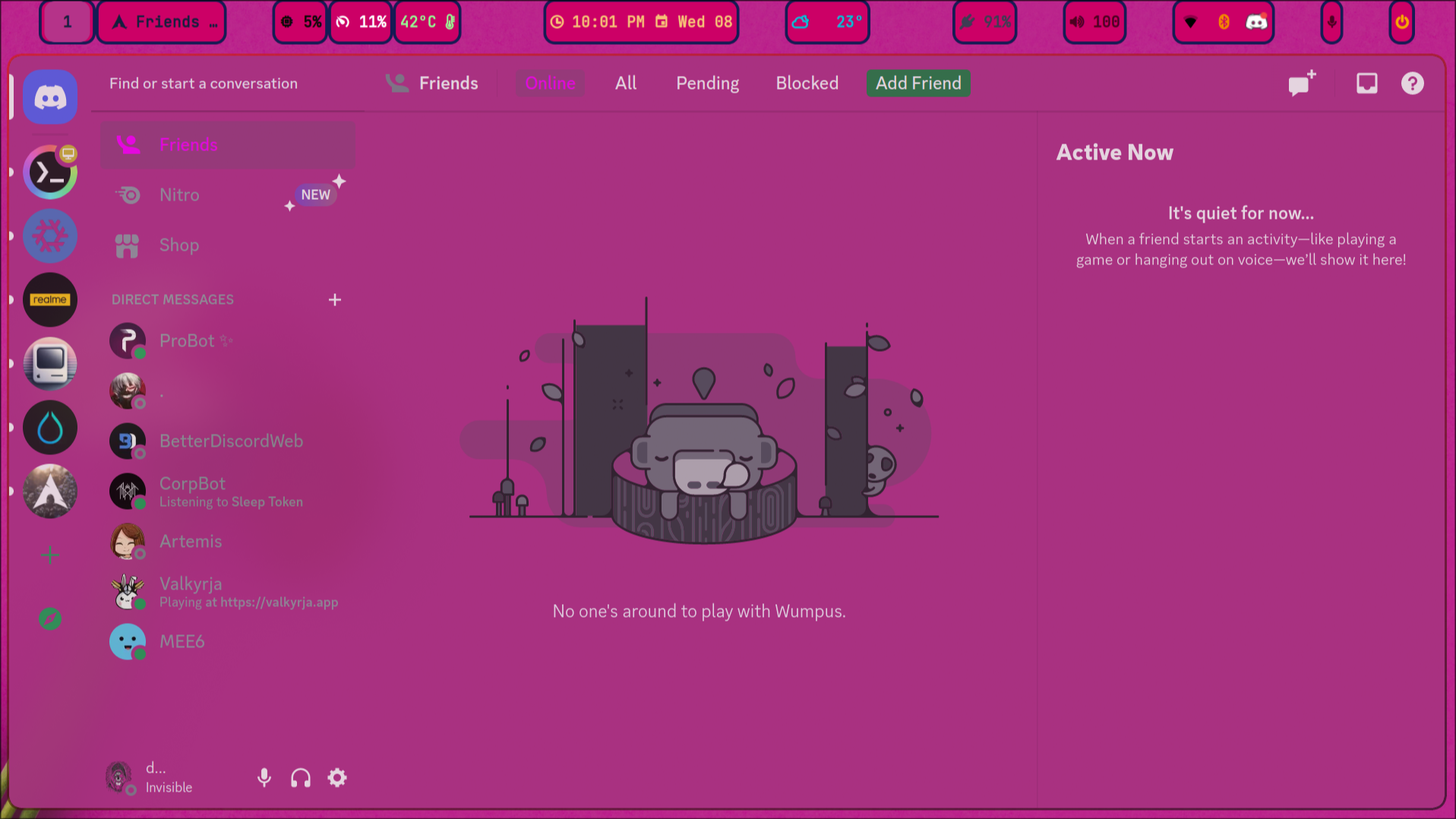This screenshot has height=819, width=1456.
Task: Select the realme server icon
Action: [49, 299]
